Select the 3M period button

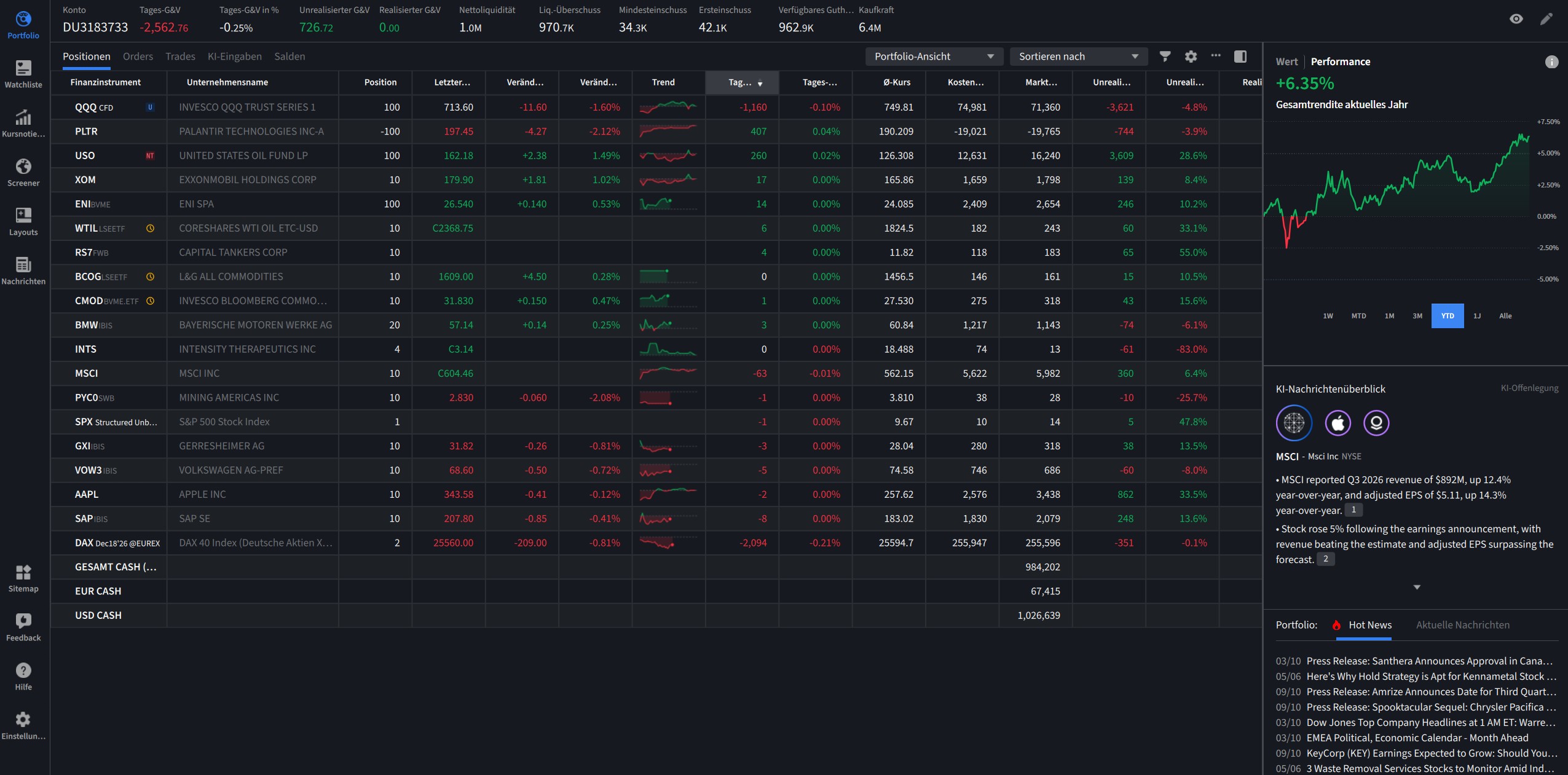pos(1417,316)
